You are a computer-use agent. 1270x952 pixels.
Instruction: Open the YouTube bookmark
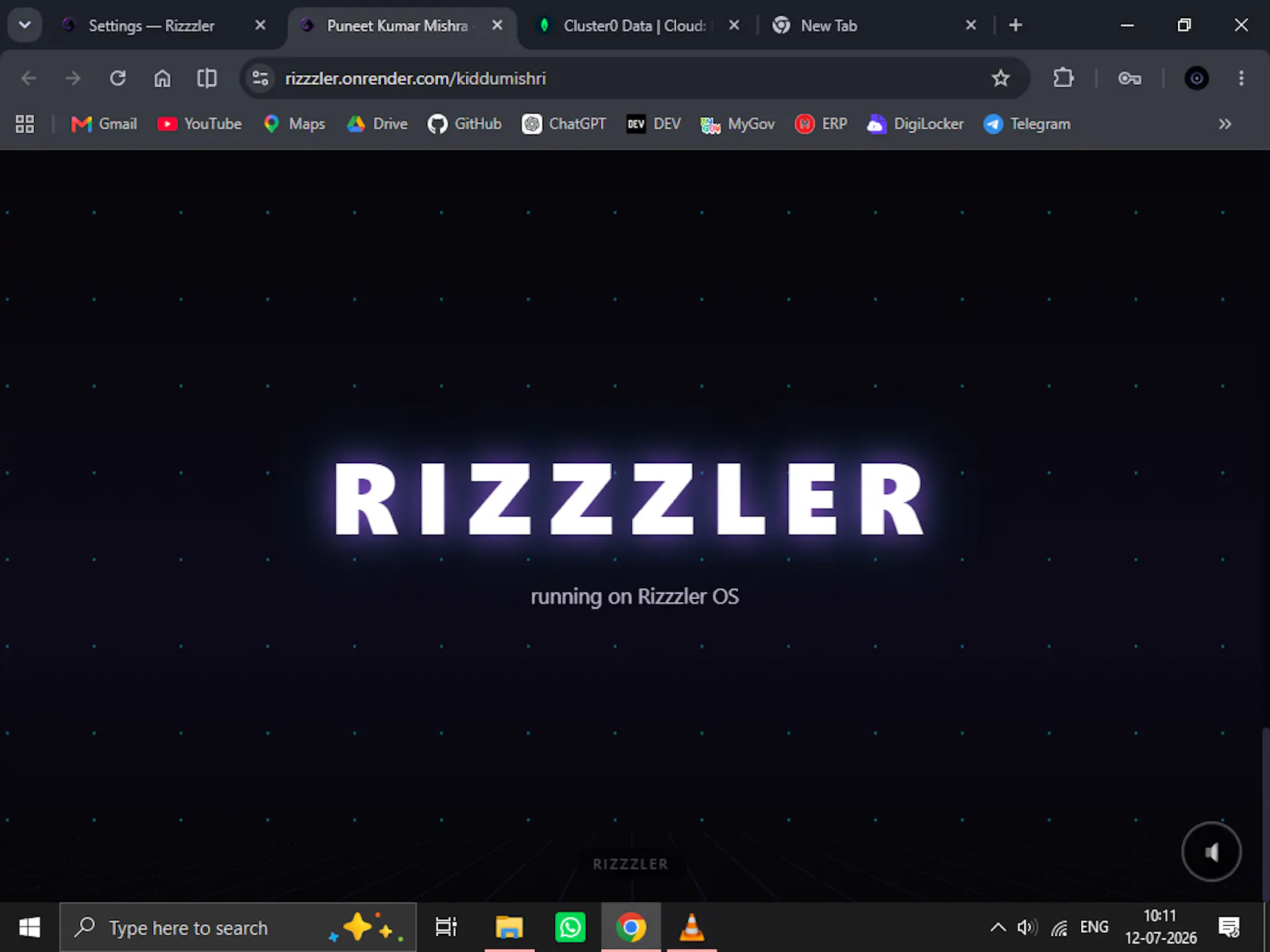point(199,124)
